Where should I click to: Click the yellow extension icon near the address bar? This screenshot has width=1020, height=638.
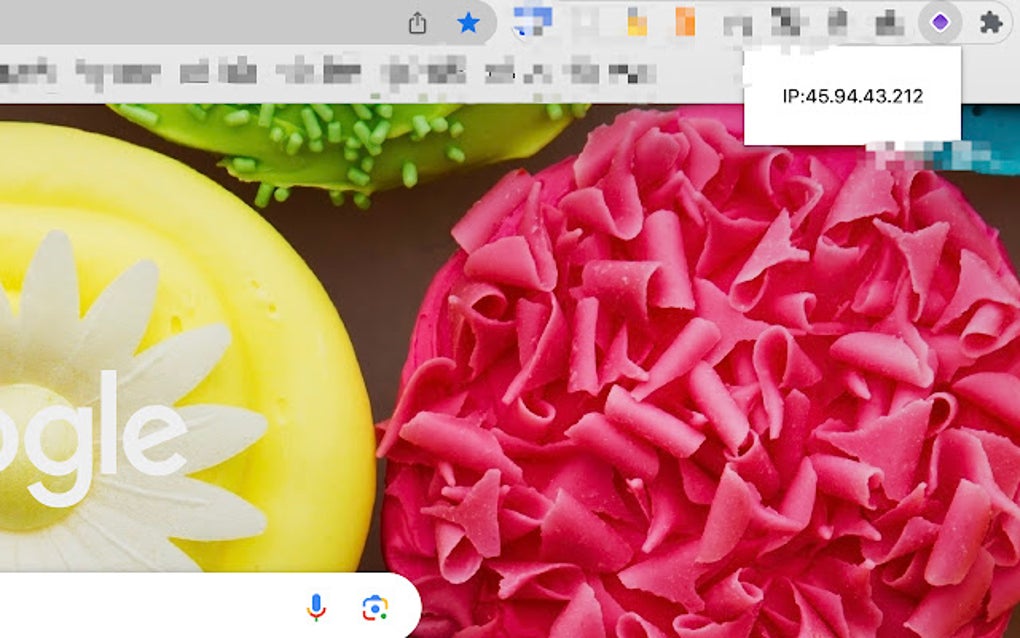pyautogui.click(x=637, y=22)
